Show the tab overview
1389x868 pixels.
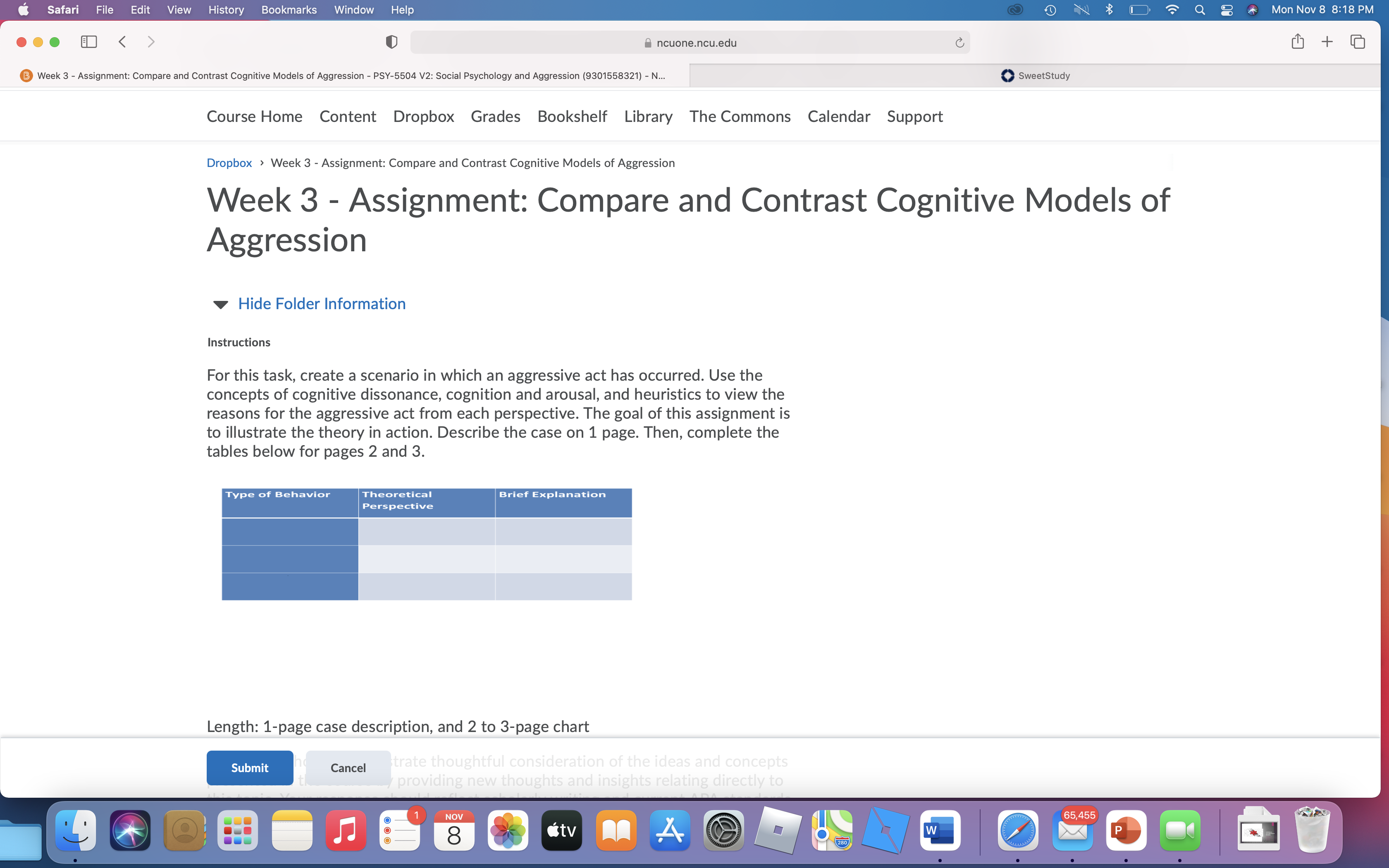pos(1358,41)
